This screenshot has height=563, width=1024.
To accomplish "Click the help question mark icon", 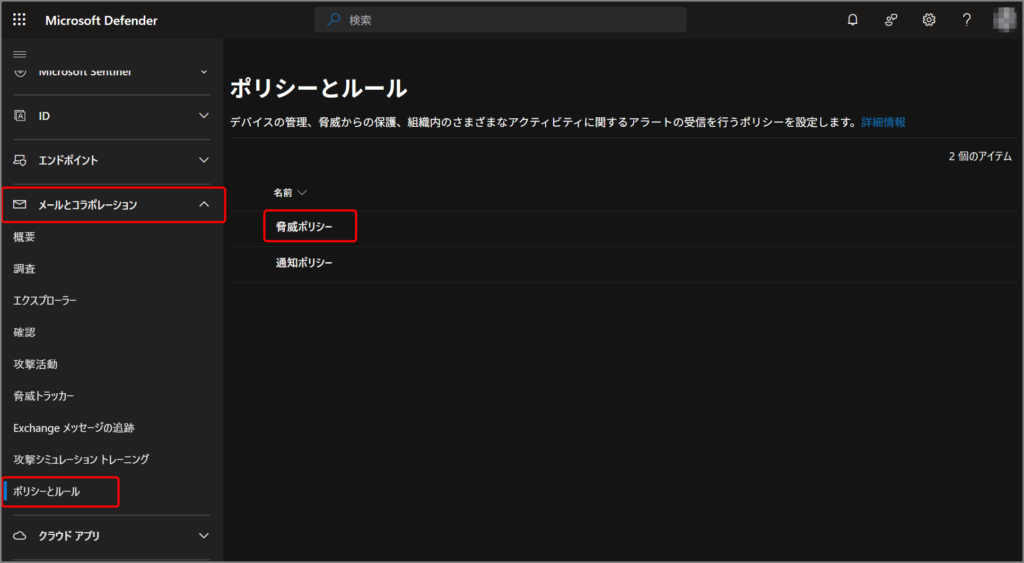I will (966, 20).
